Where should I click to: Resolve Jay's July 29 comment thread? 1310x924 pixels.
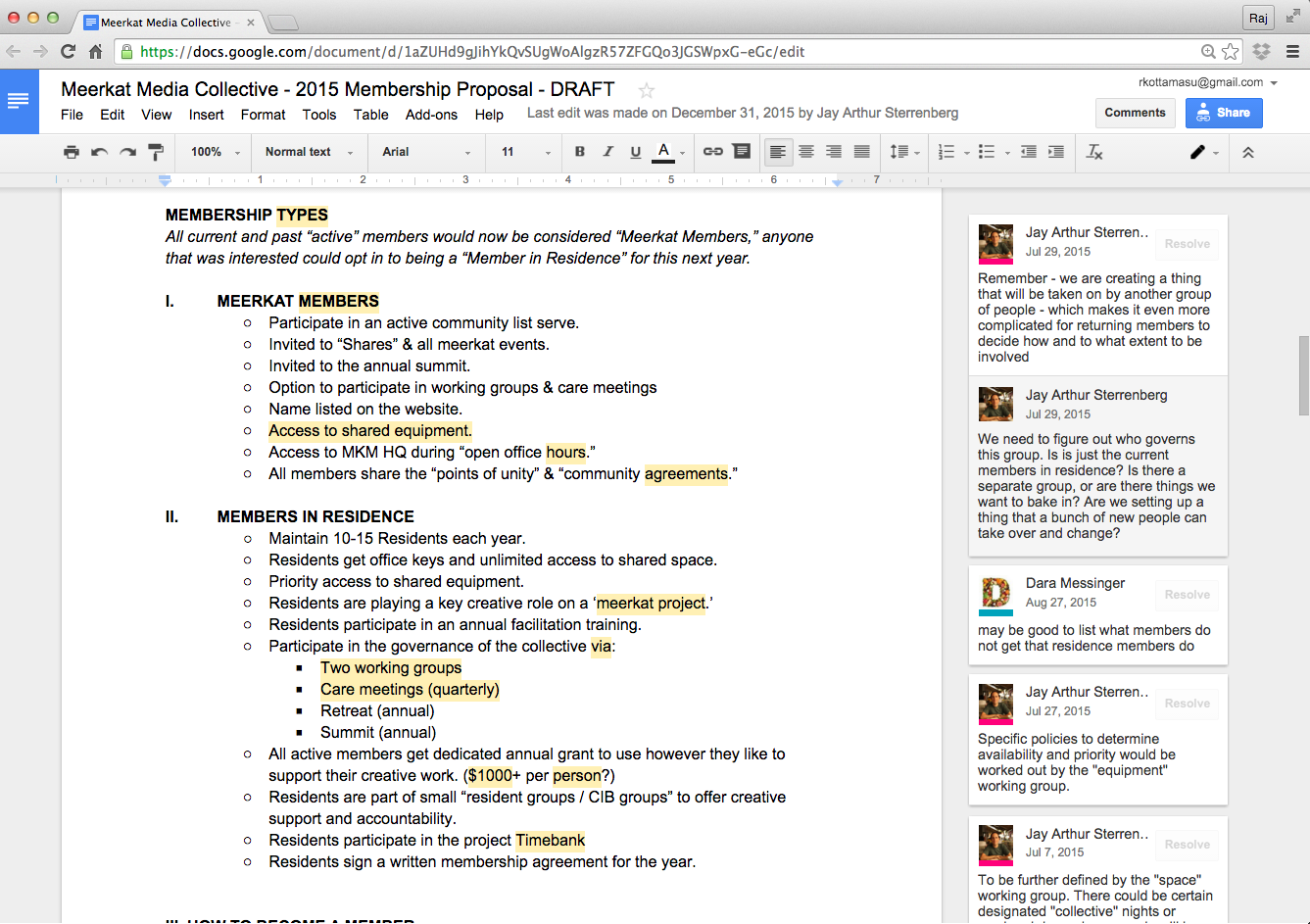1187,244
